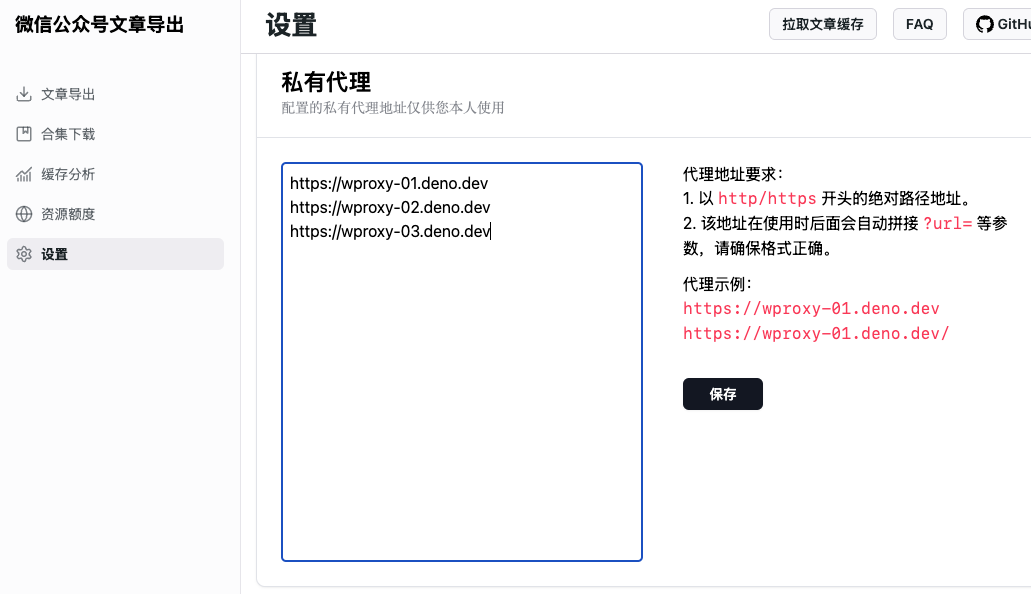Save proxies with the 保存 button
The image size is (1031, 594).
pyautogui.click(x=723, y=394)
